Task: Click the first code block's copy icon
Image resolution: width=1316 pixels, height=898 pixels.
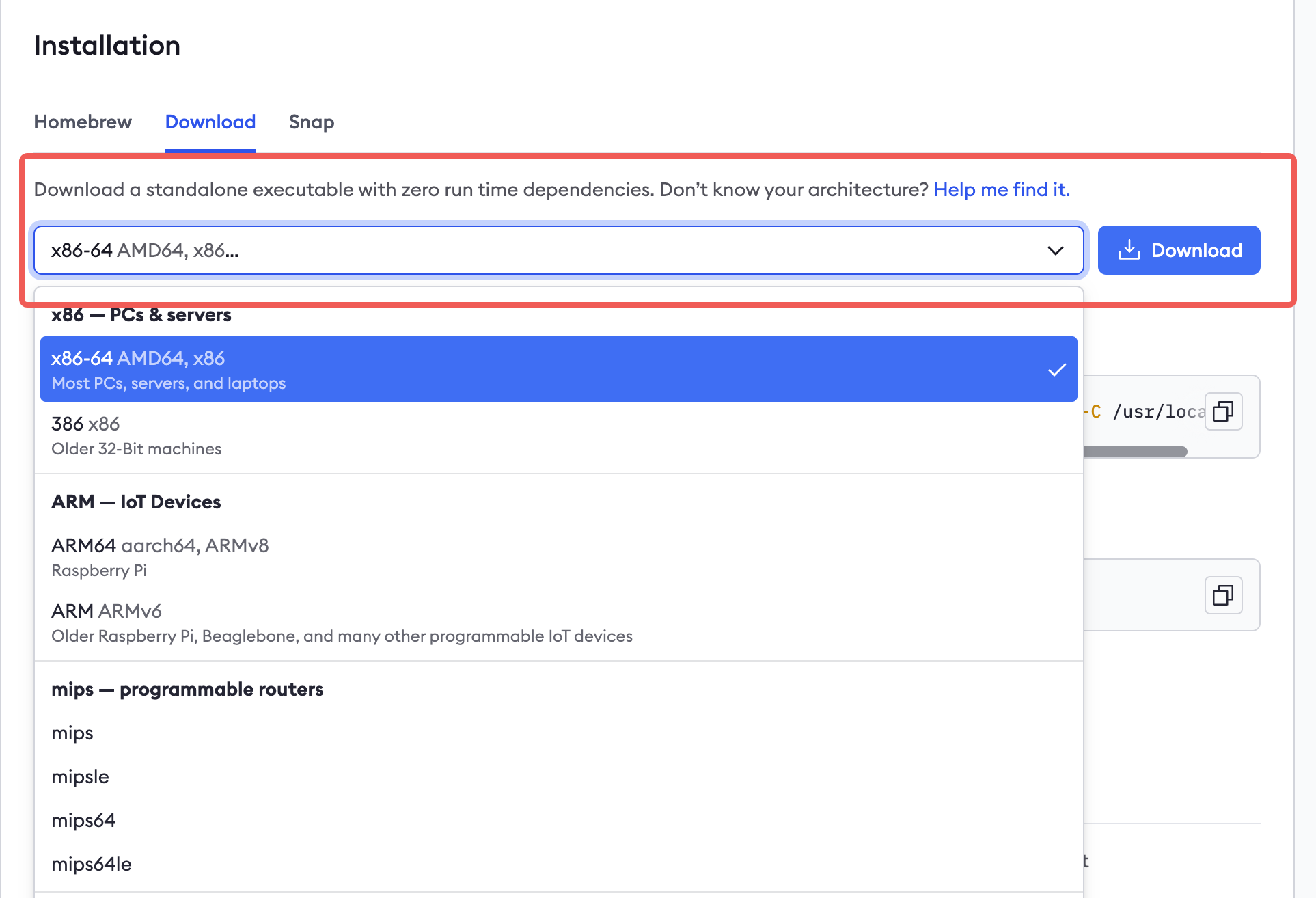Action: click(x=1223, y=411)
